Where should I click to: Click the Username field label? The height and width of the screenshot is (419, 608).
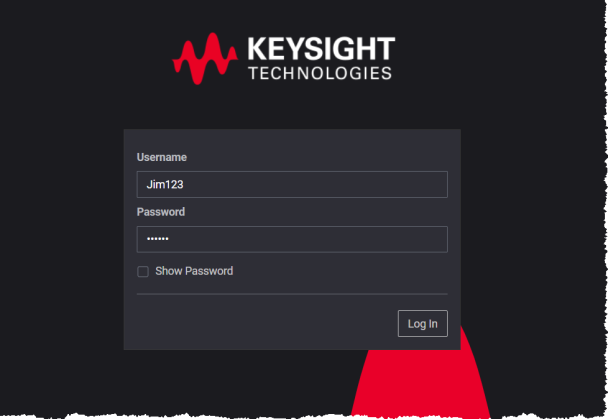[162, 157]
